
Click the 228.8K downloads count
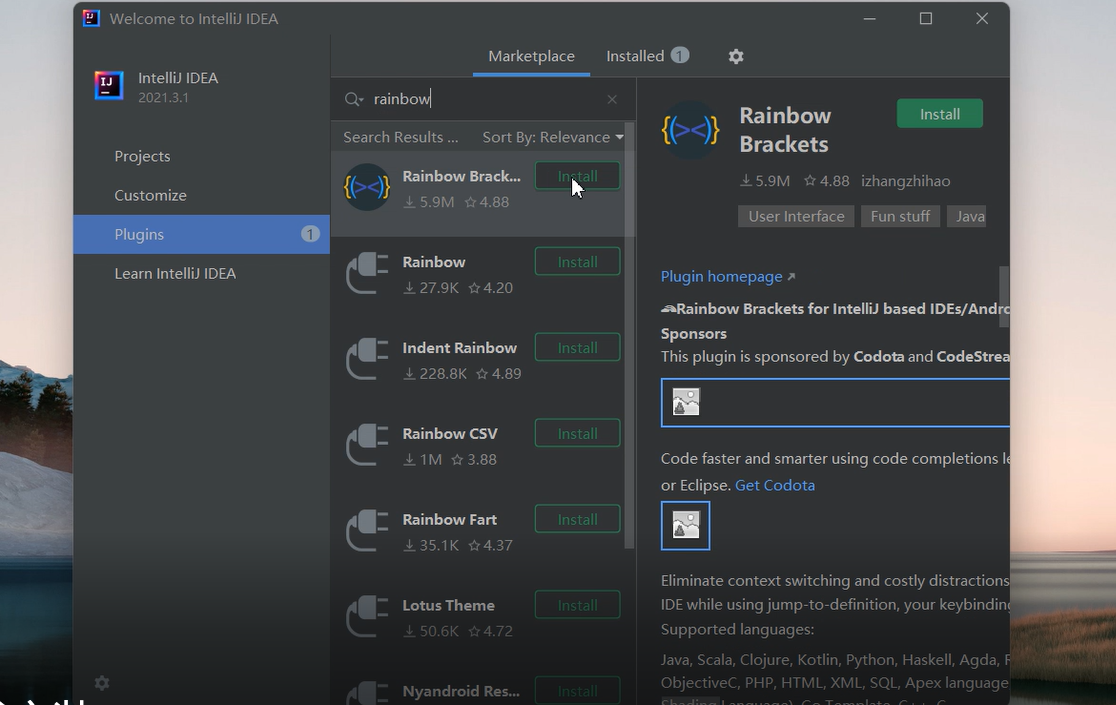(x=436, y=373)
